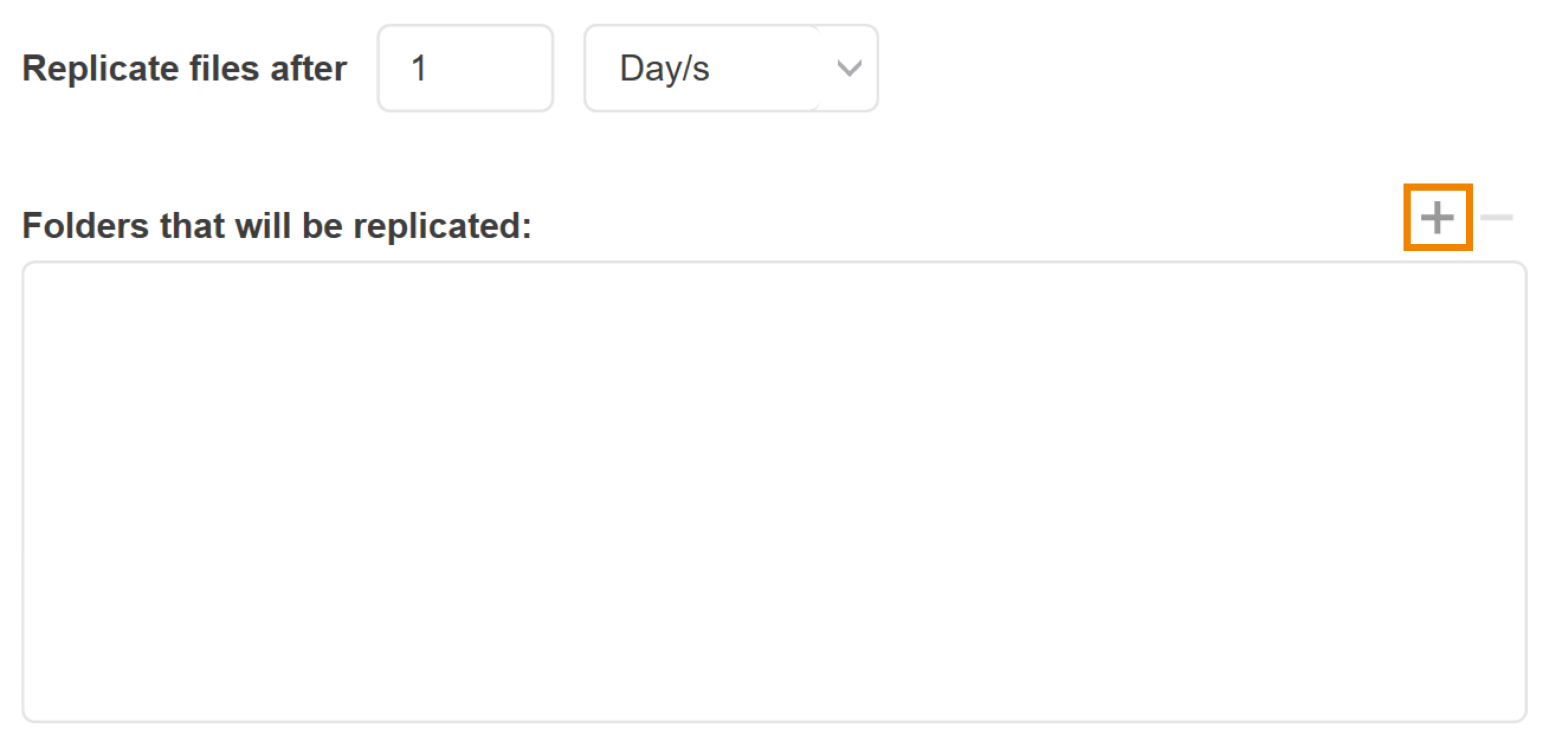Choose the delete dash right of the plus
The height and width of the screenshot is (747, 1568).
pyautogui.click(x=1496, y=217)
